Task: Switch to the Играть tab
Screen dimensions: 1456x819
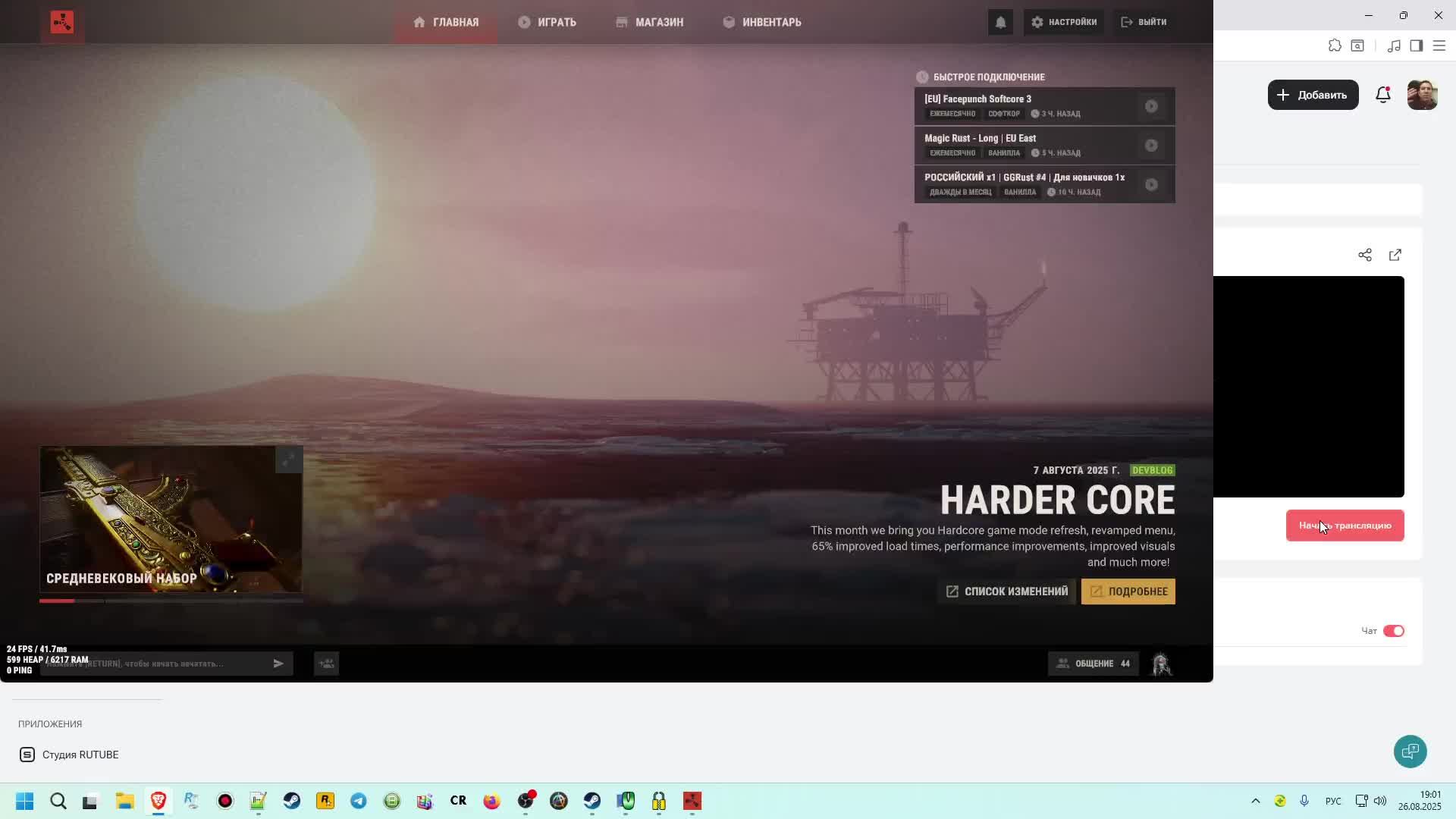Action: point(547,22)
